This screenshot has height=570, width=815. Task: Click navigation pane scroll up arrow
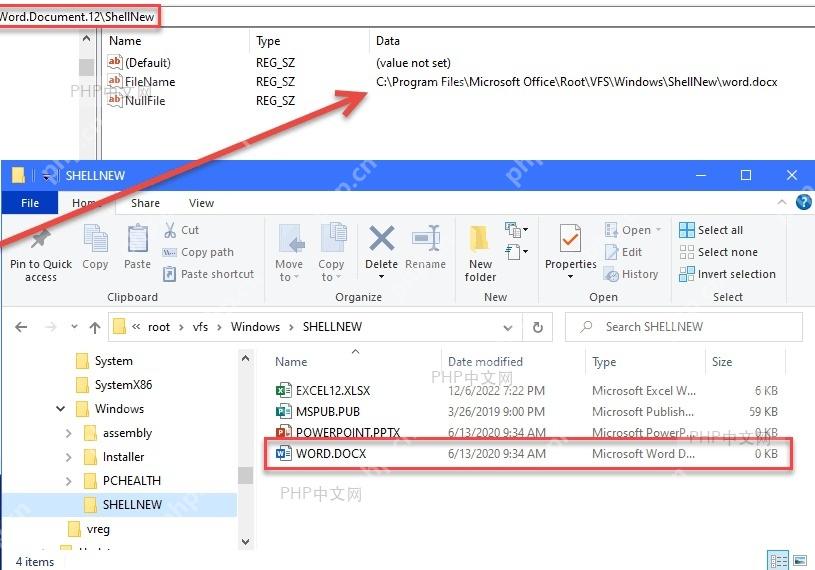point(245,359)
